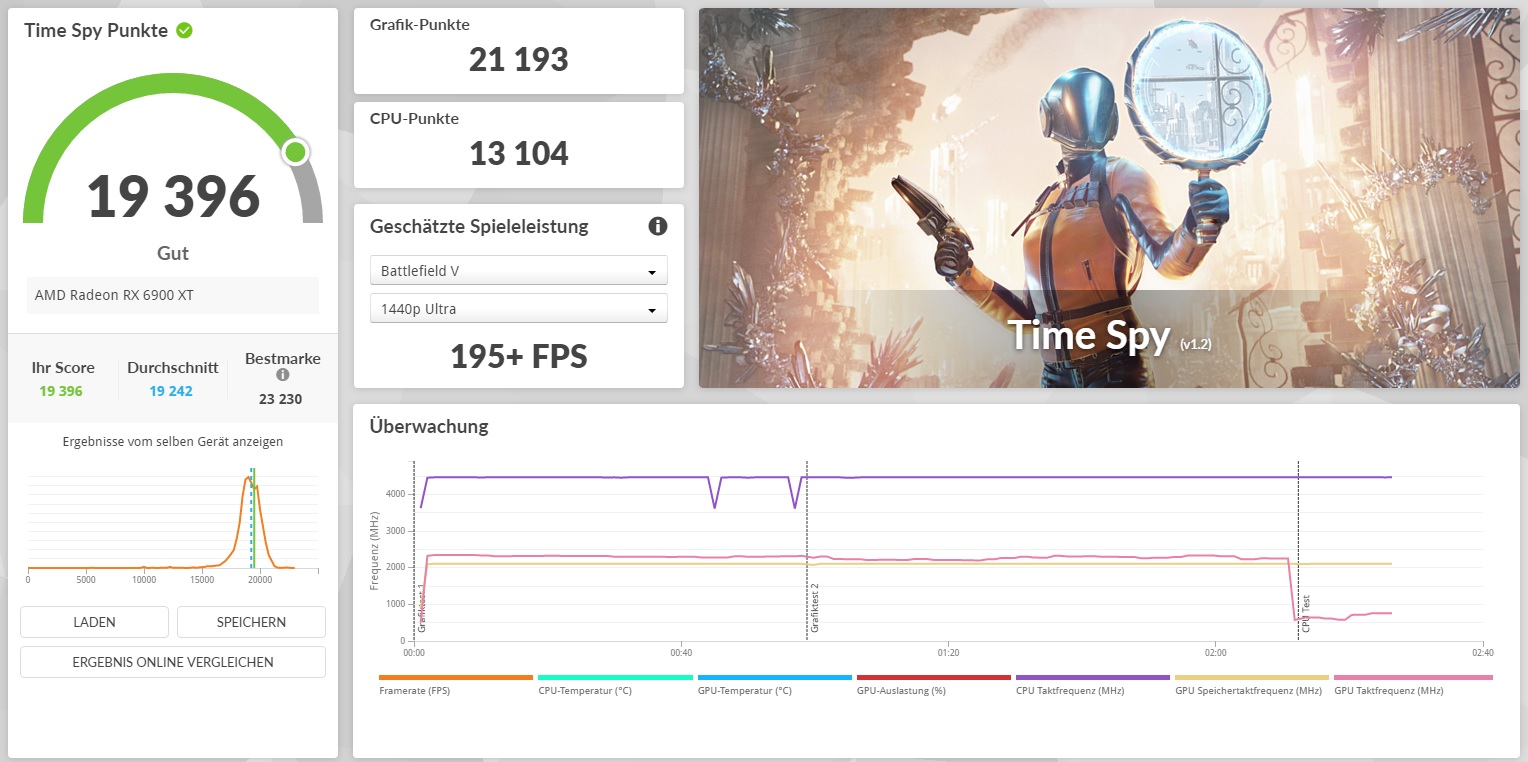Viewport: 1528px width, 762px height.
Task: Click the large 19 396 score number
Action: coord(173,197)
